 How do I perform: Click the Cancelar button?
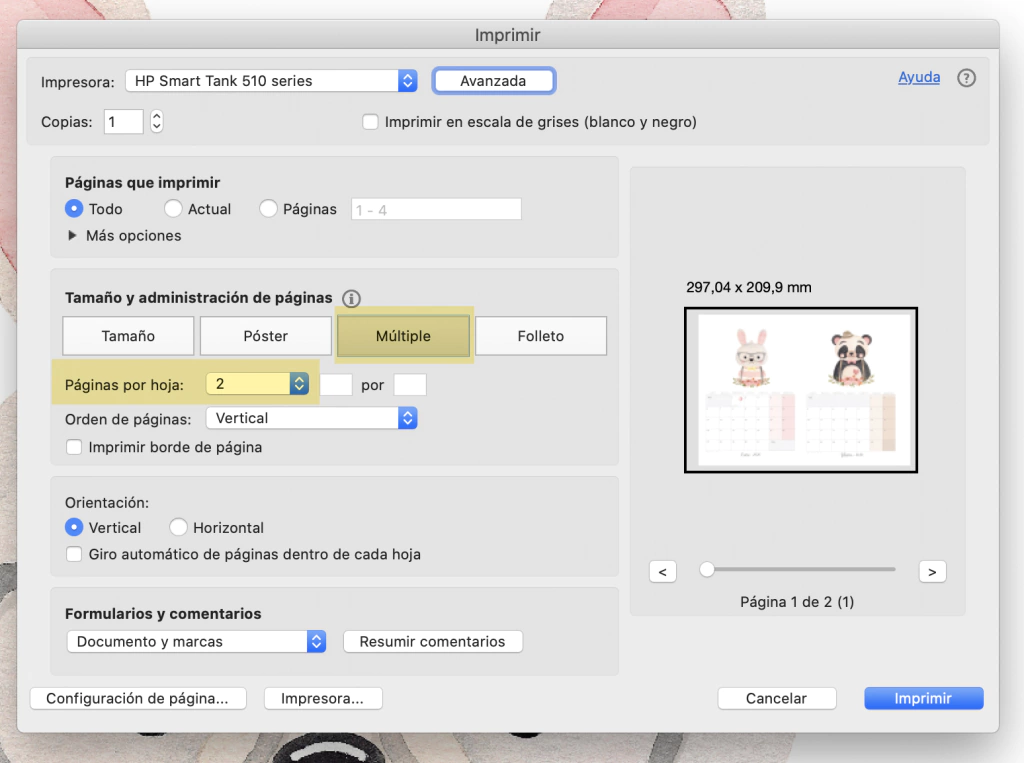(776, 698)
